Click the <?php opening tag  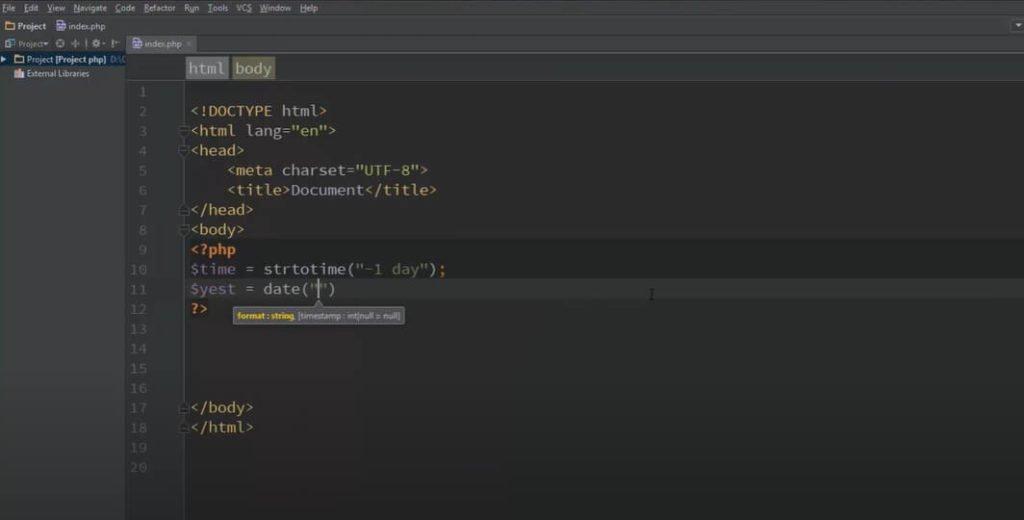coord(213,250)
